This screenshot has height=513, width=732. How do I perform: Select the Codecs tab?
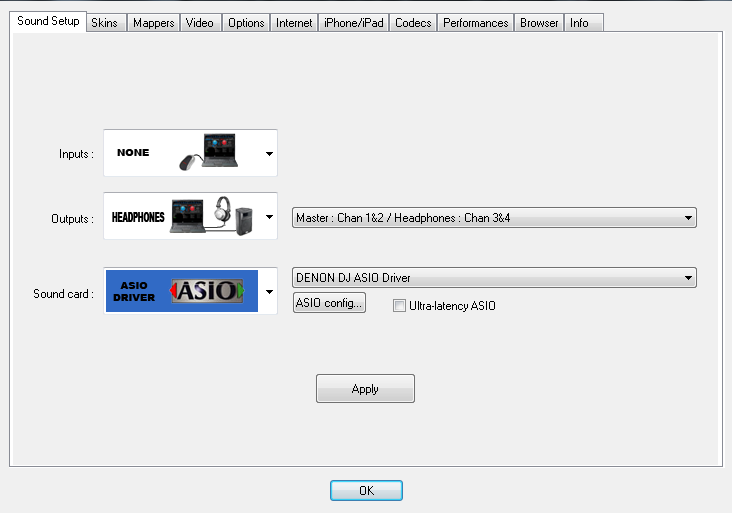(413, 23)
